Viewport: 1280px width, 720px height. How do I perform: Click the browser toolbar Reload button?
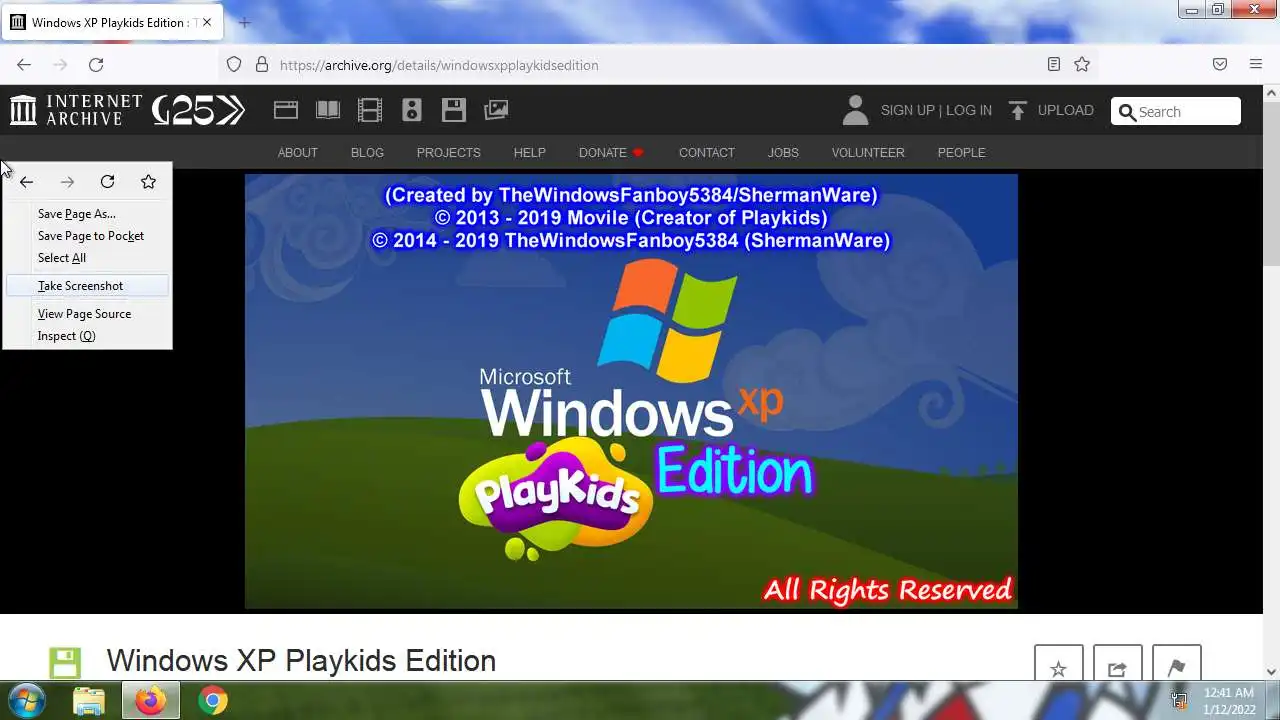pos(96,64)
